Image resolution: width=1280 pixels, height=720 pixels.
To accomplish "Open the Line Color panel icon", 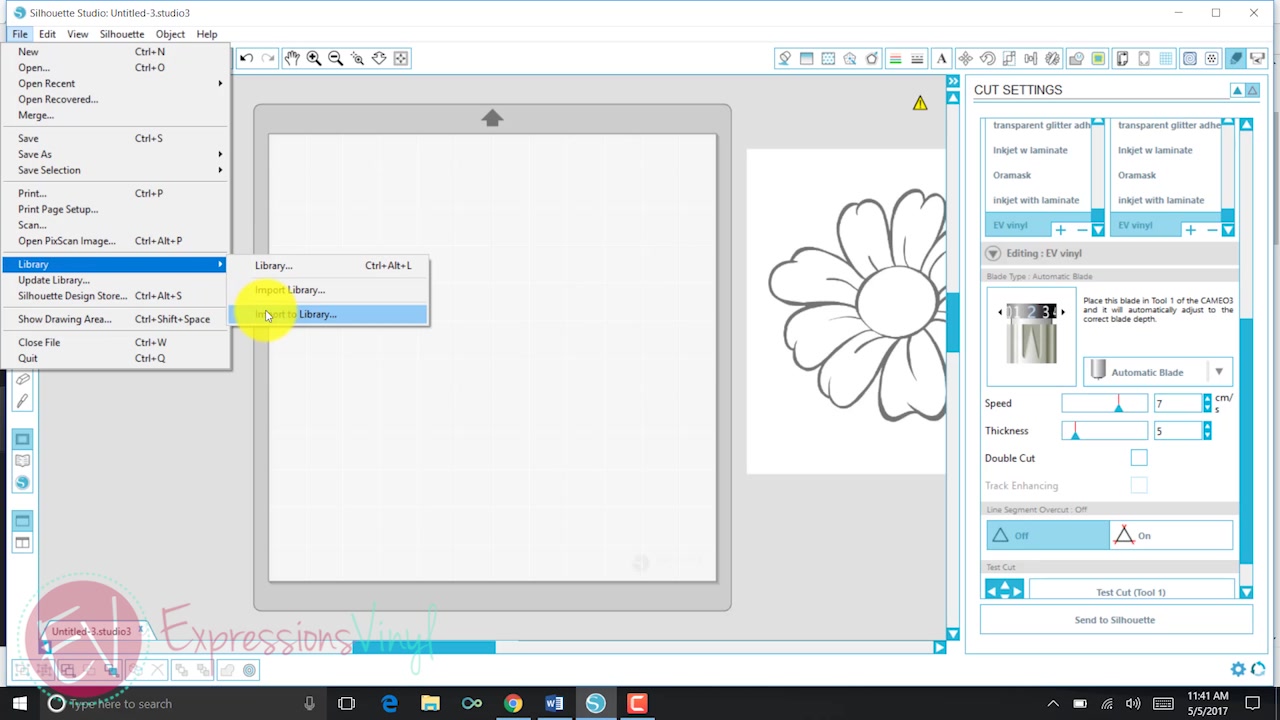I will pos(895,59).
